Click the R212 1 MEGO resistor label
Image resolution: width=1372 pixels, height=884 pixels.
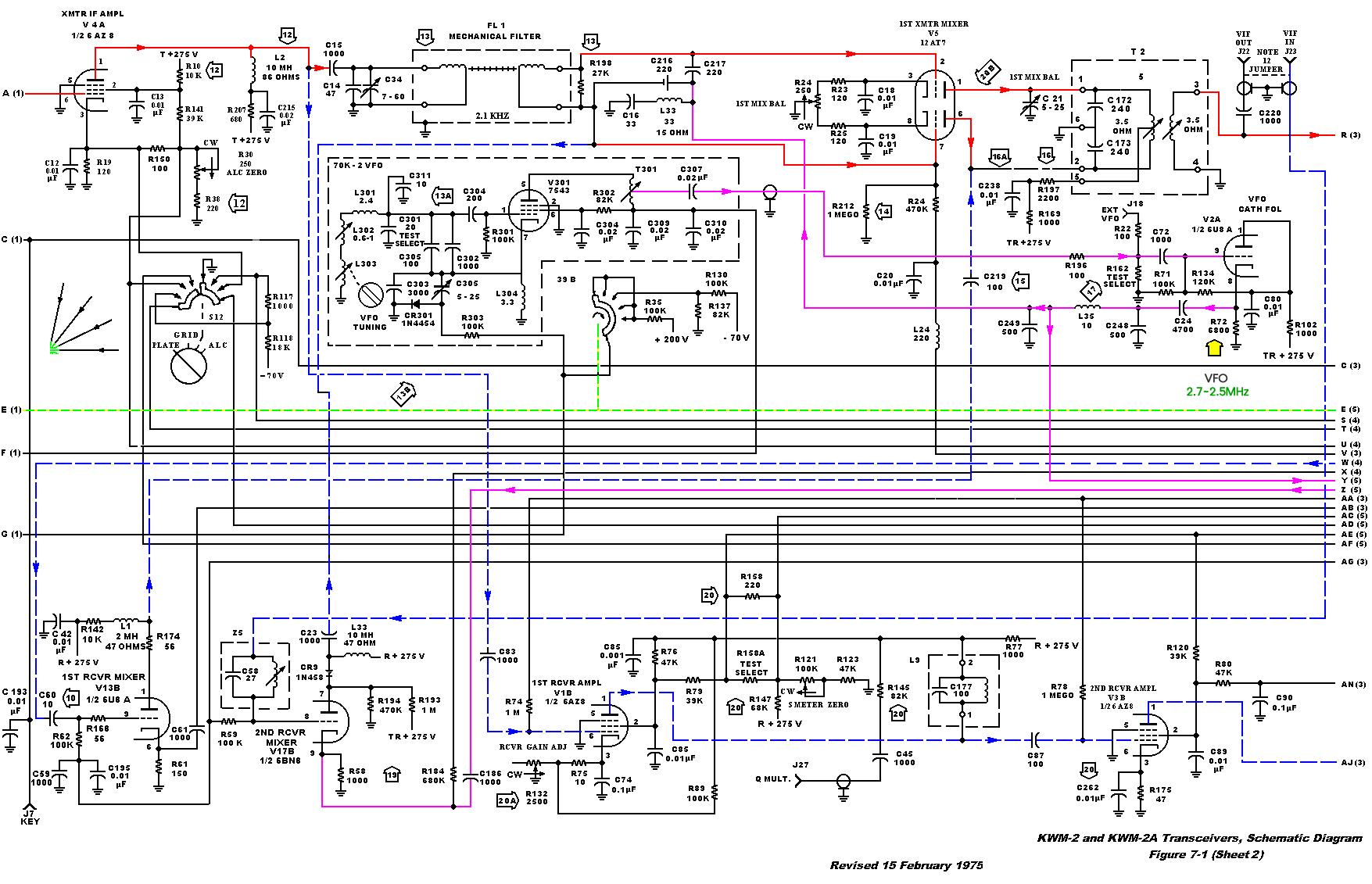843,210
